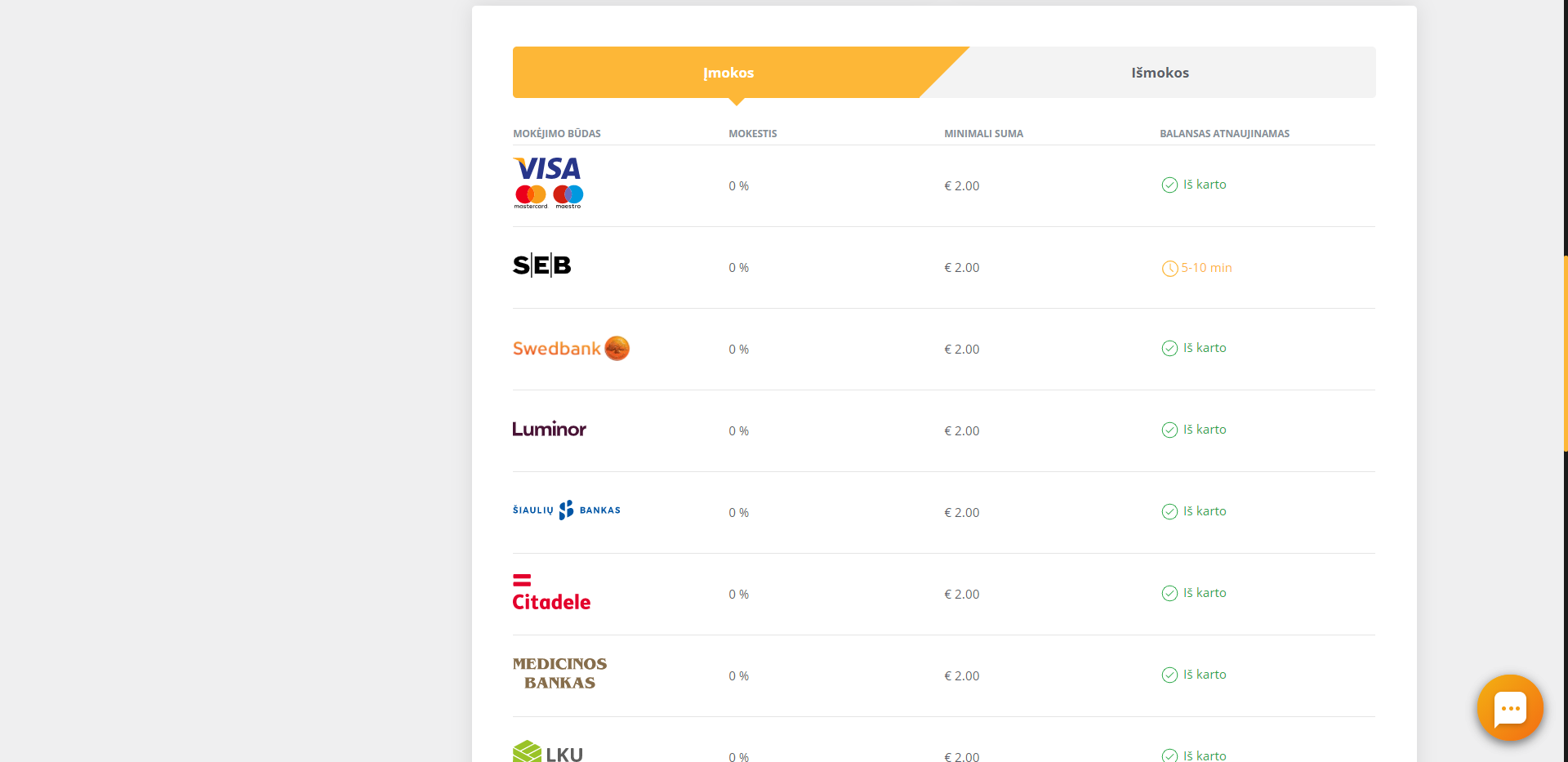Switch to the Išmokos tab
This screenshot has width=1568, height=762.
[x=1160, y=73]
